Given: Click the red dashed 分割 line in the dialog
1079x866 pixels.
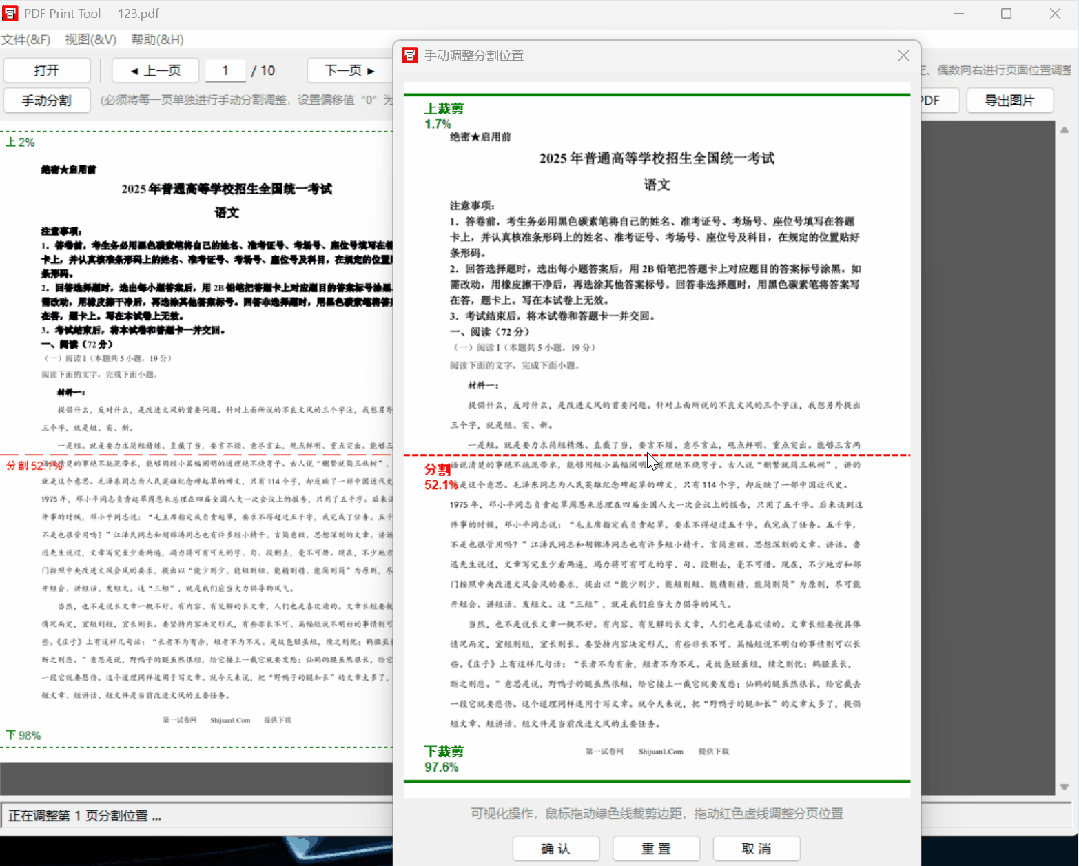Looking at the screenshot, I should click(656, 455).
